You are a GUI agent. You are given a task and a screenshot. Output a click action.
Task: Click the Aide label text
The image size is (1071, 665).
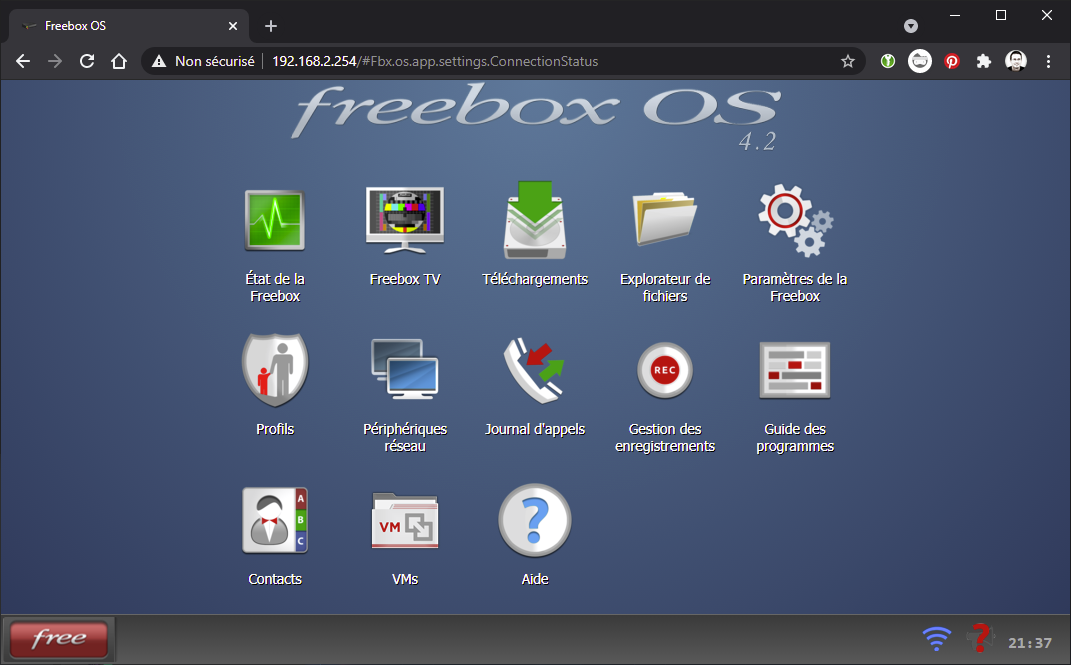click(535, 580)
